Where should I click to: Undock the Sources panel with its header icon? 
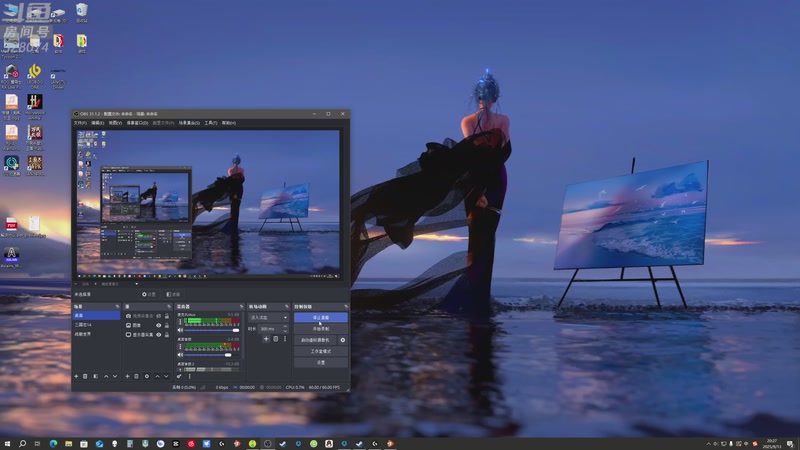169,307
